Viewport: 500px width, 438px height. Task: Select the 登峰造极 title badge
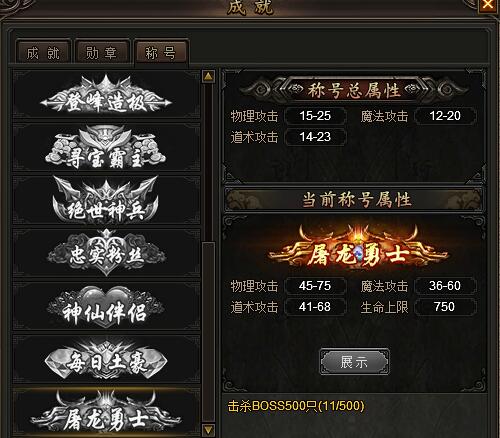[x=106, y=95]
